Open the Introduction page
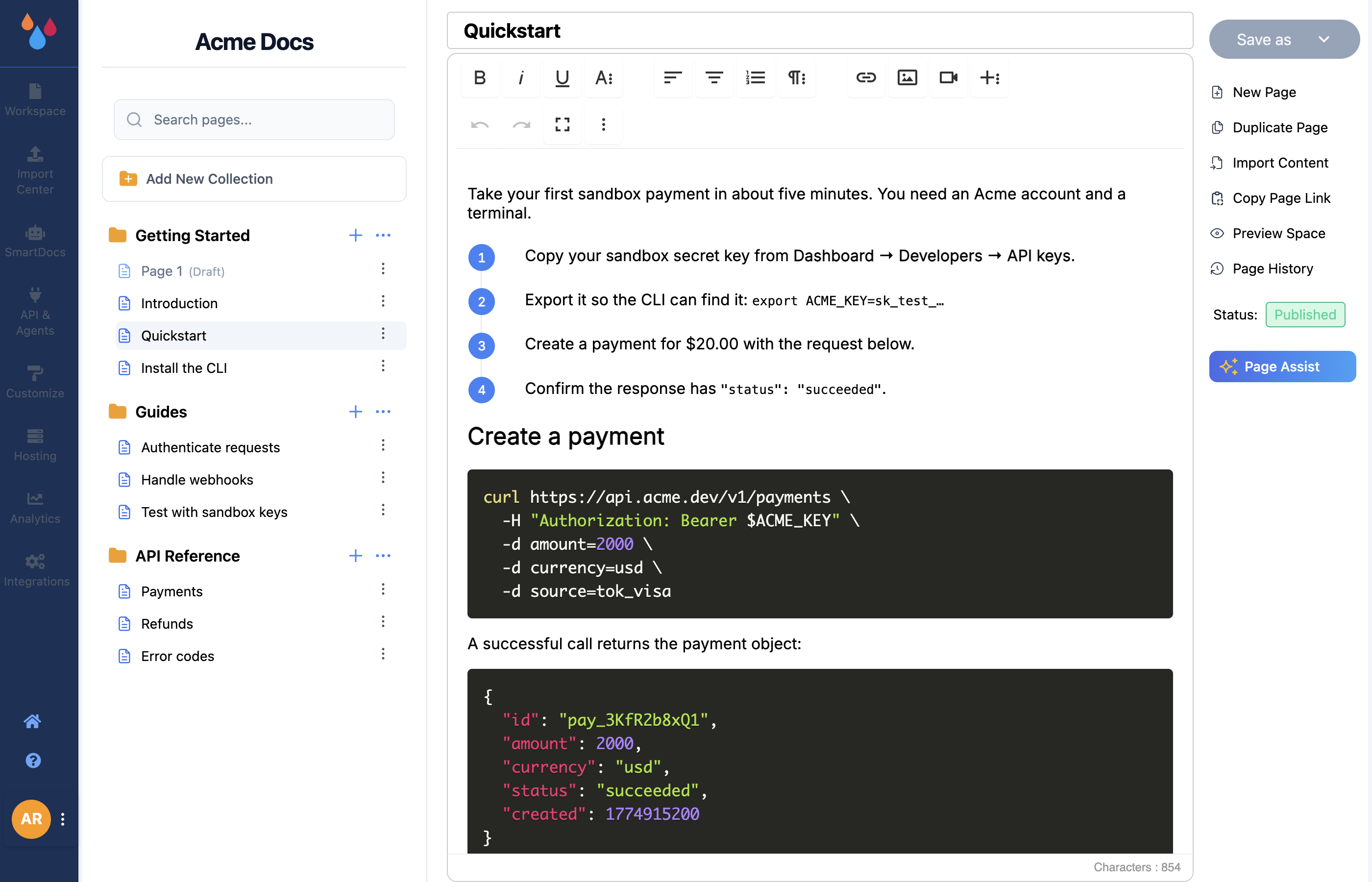The height and width of the screenshot is (882, 1372). pyautogui.click(x=179, y=303)
